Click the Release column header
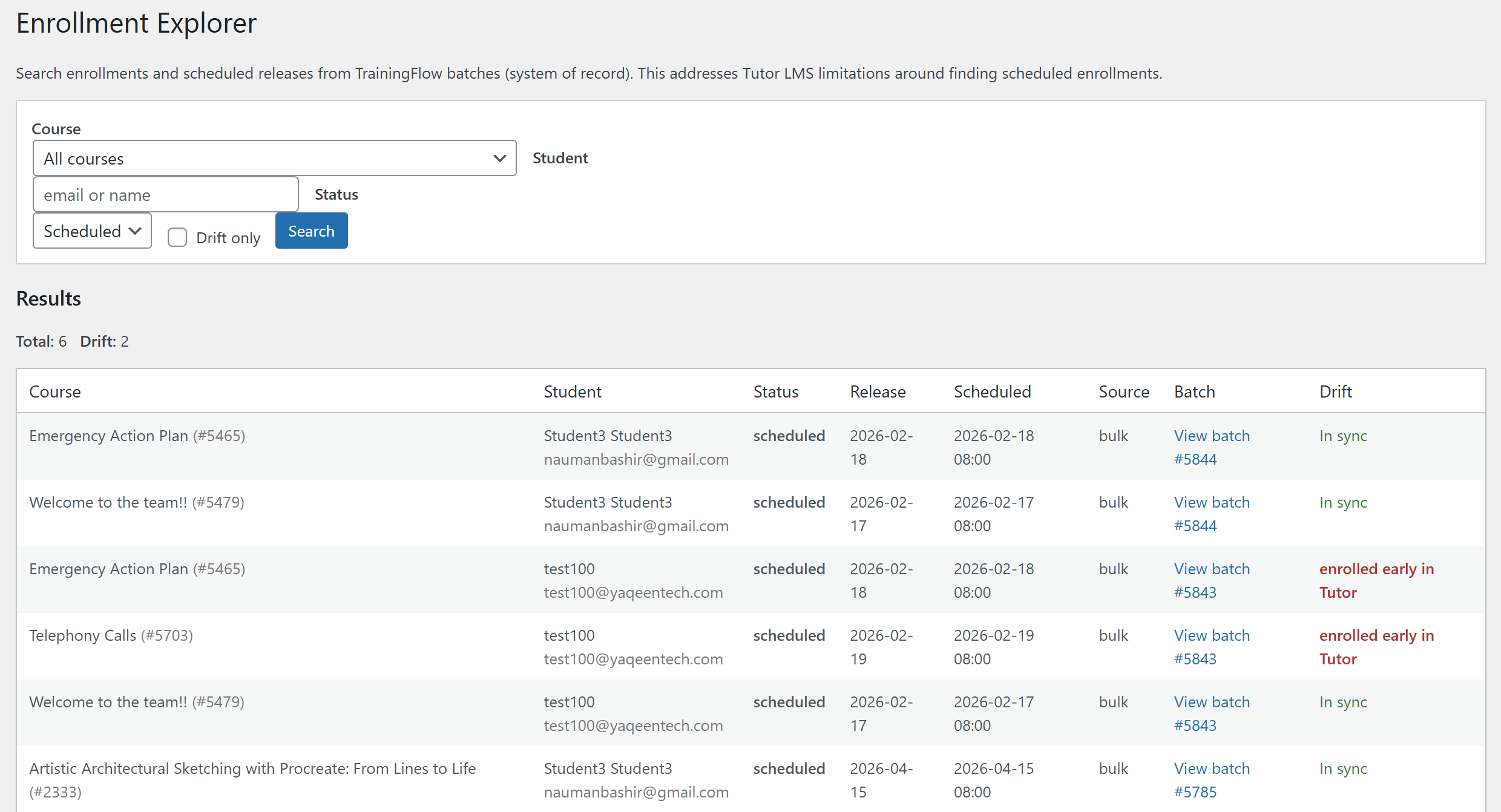1501x812 pixels. click(x=878, y=391)
